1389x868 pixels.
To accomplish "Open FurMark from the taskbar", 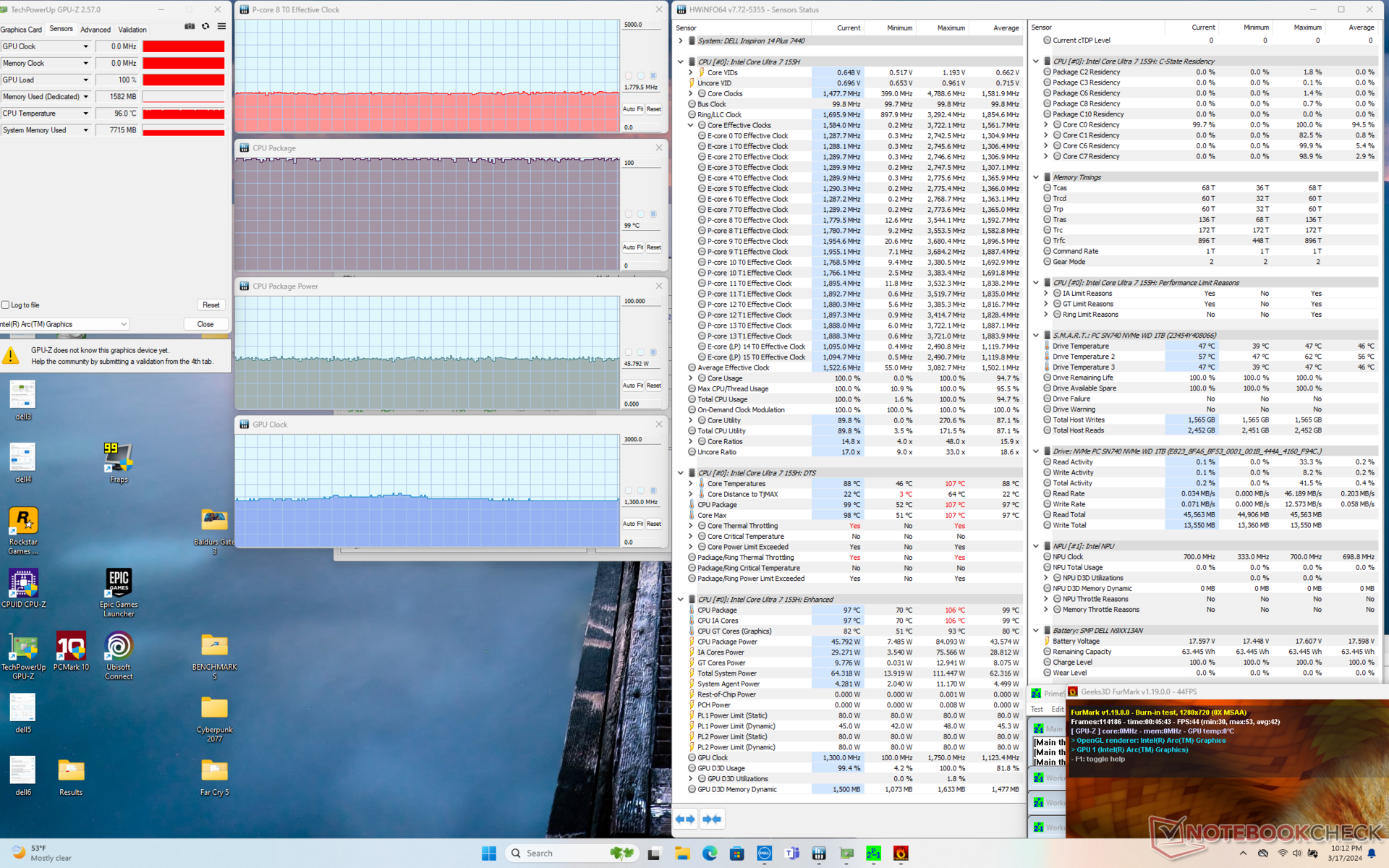I will pos(901,854).
